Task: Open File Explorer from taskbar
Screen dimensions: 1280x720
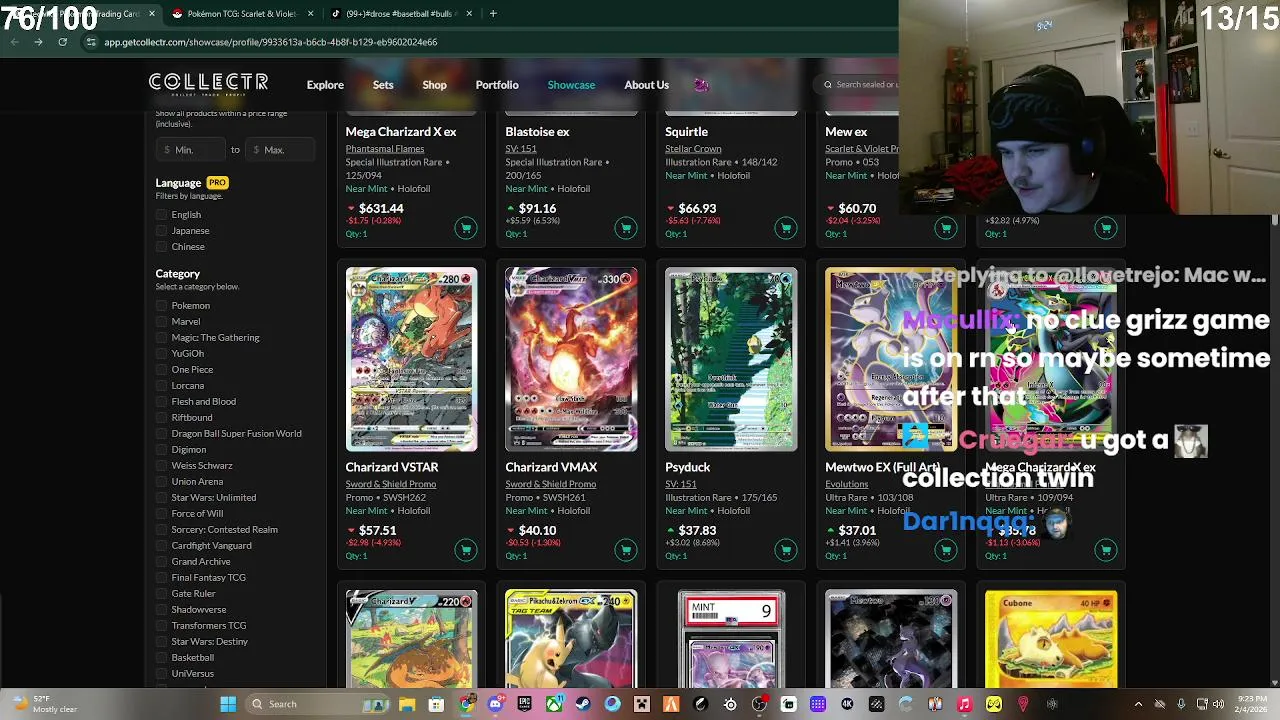Action: 407,704
